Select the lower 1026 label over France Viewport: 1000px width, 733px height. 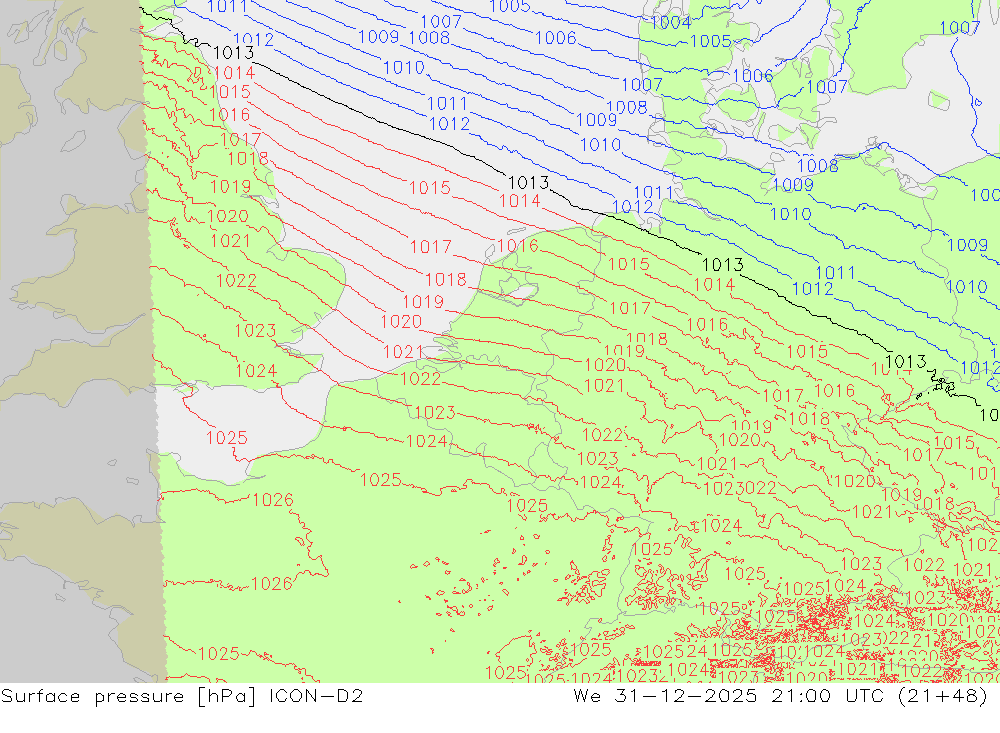click(x=272, y=584)
